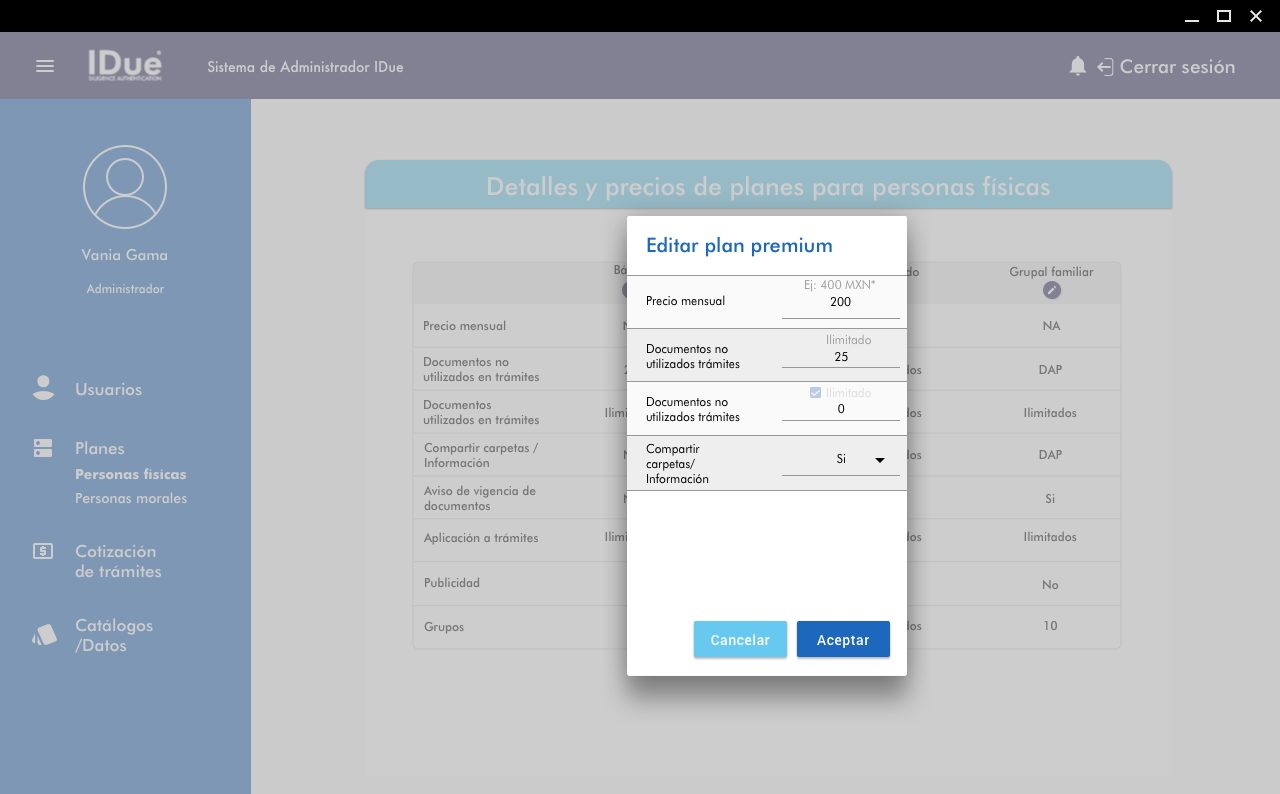The height and width of the screenshot is (794, 1280).
Task: Click the field containing 0
Action: pos(840,409)
